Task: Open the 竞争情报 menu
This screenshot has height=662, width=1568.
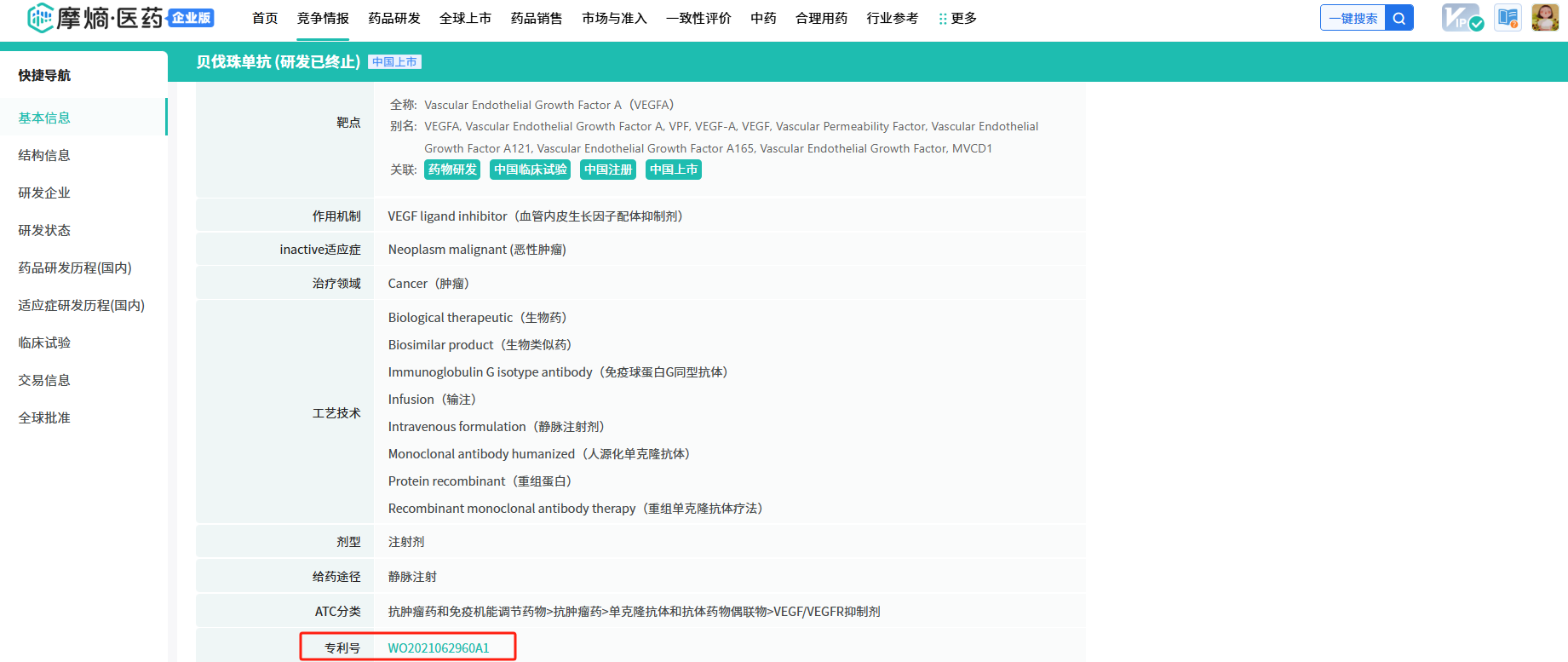Action: (x=323, y=18)
